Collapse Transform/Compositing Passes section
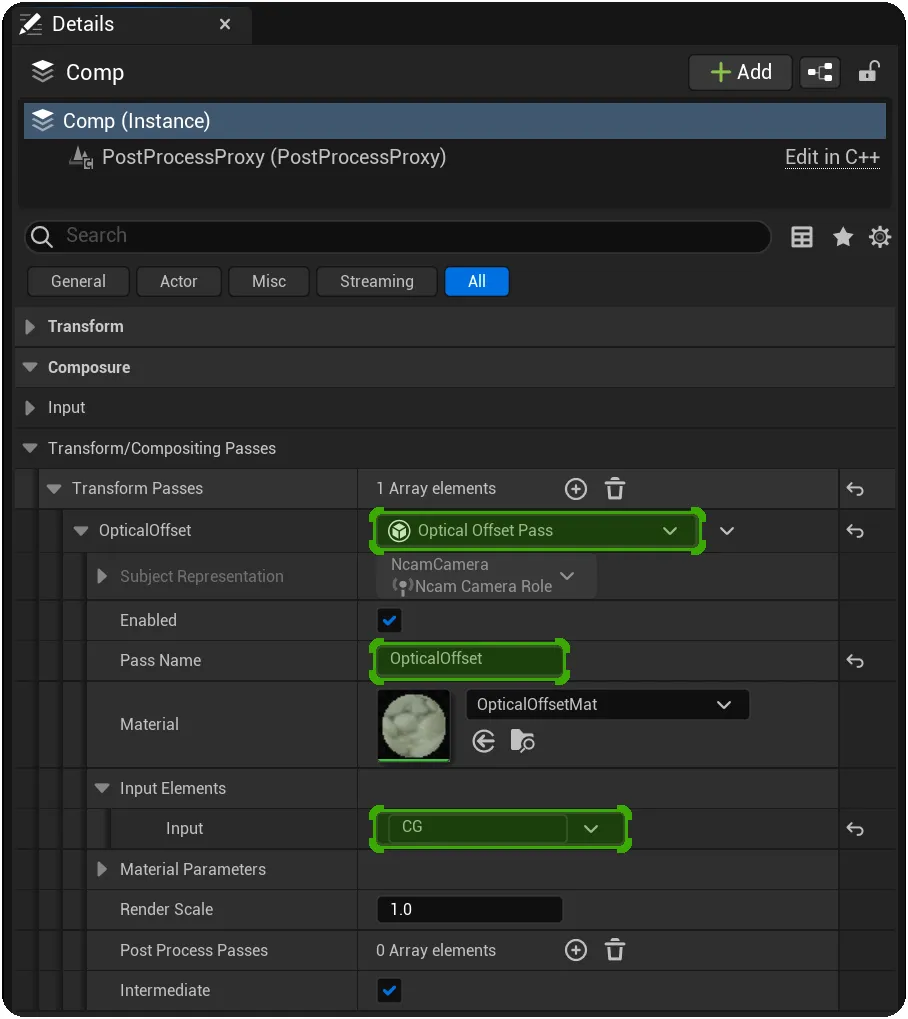Screen dimensions: 908x1019 point(30,448)
